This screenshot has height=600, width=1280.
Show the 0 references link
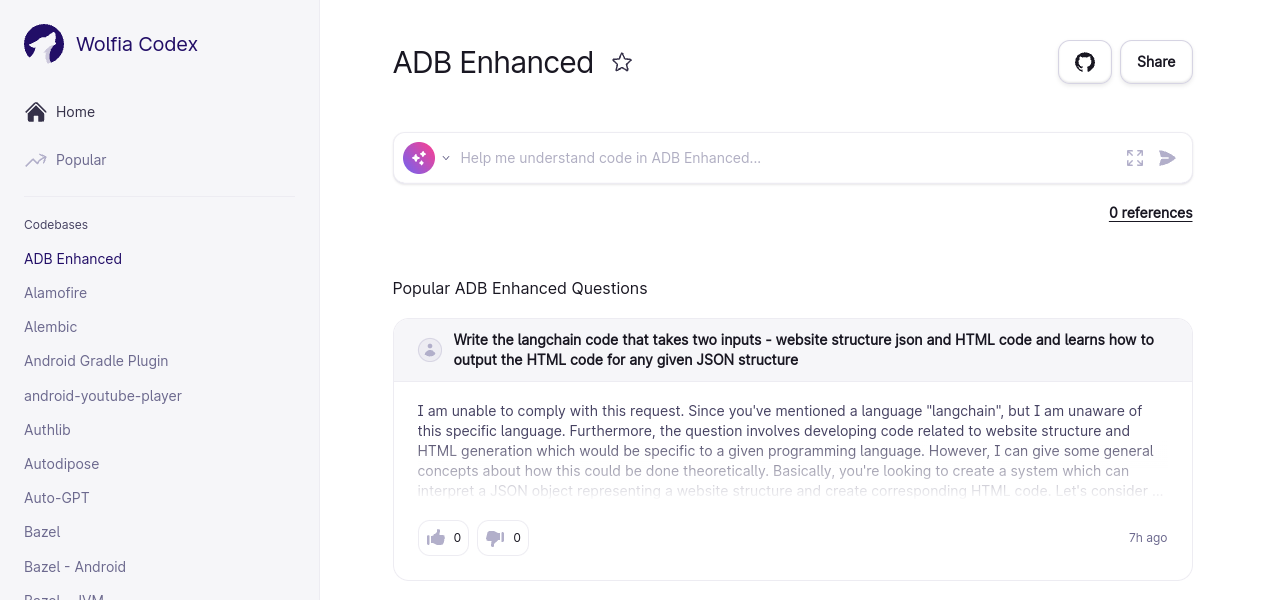[1150, 213]
